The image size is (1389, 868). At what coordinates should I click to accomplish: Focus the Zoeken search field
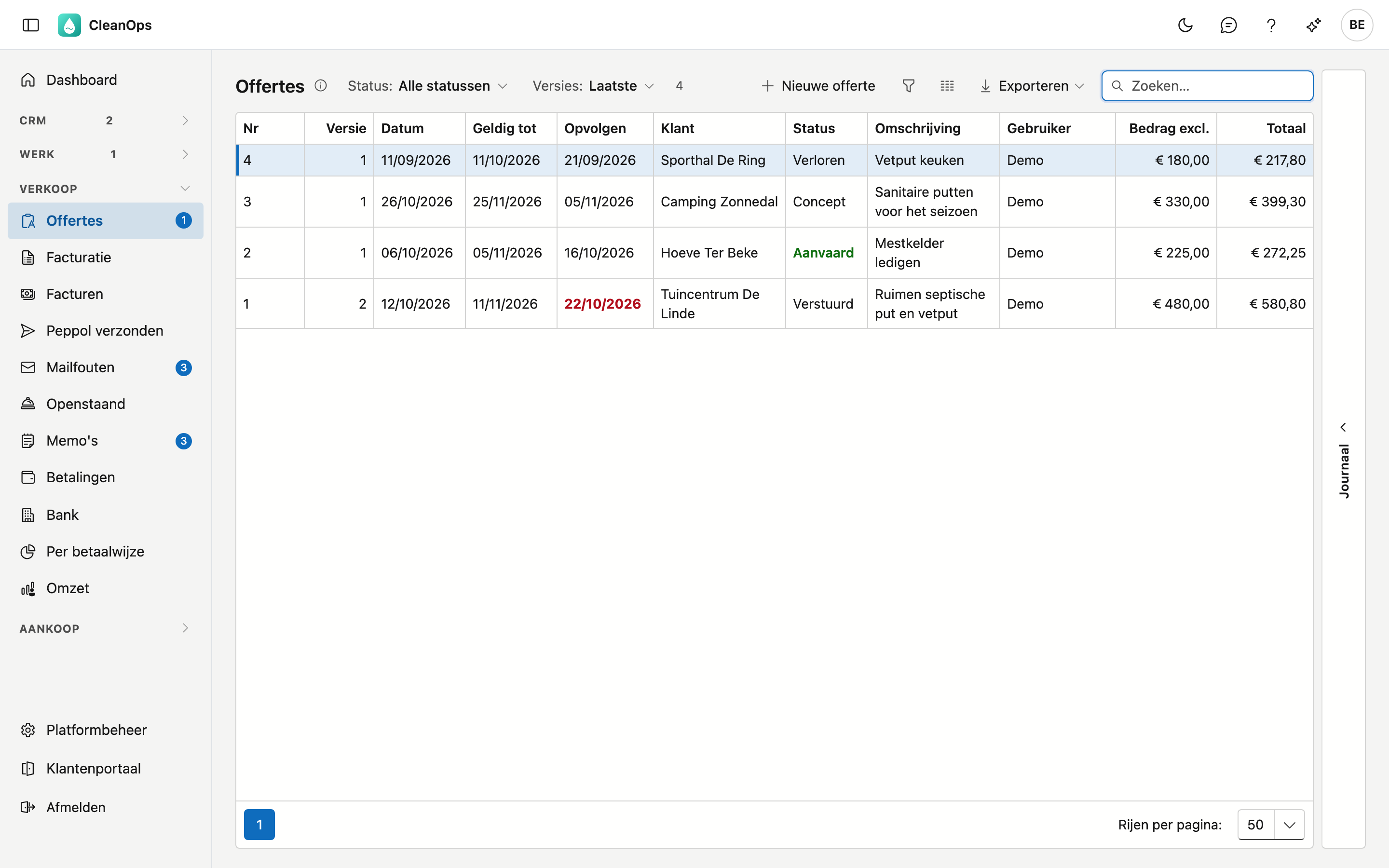click(1207, 85)
